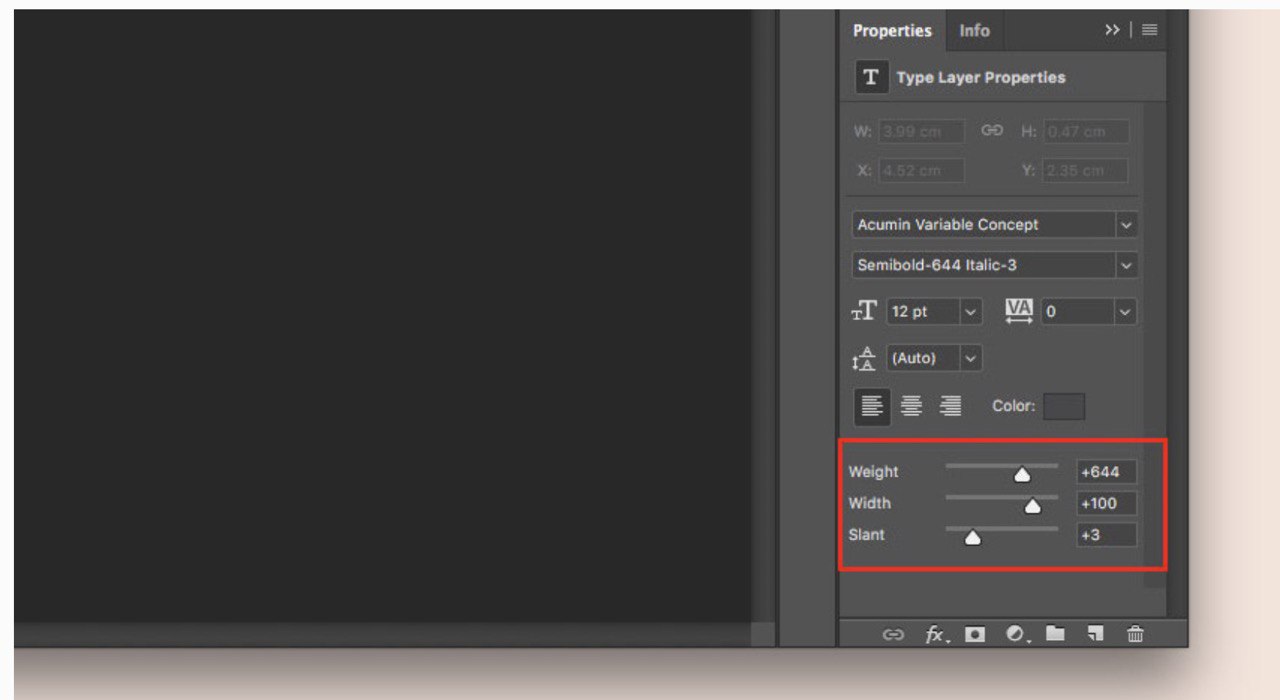Viewport: 1280px width, 700px height.
Task: Click the Type layer T icon
Action: point(871,77)
